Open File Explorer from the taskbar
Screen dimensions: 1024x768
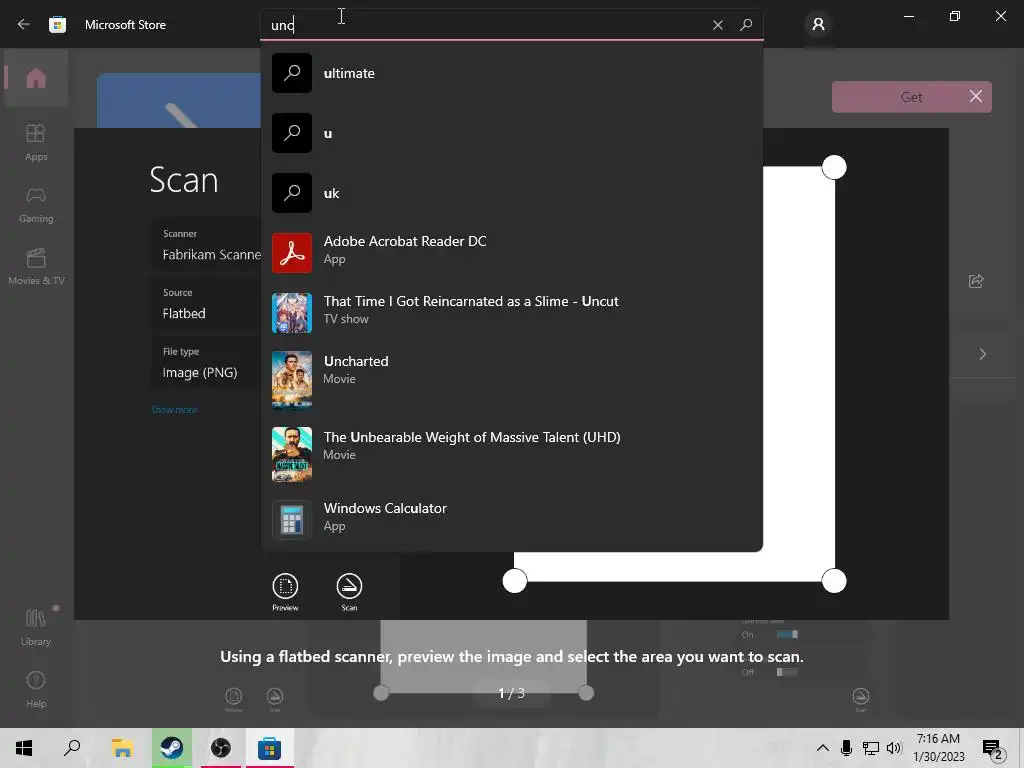tap(122, 748)
